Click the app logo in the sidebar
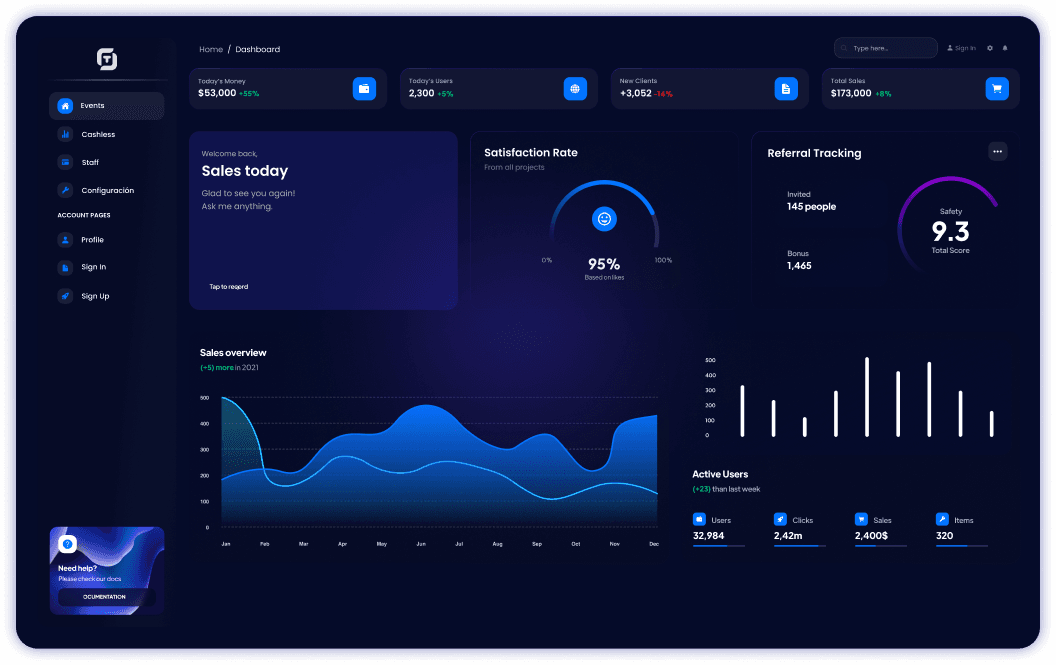Viewport: 1056px width, 665px height. [106, 59]
